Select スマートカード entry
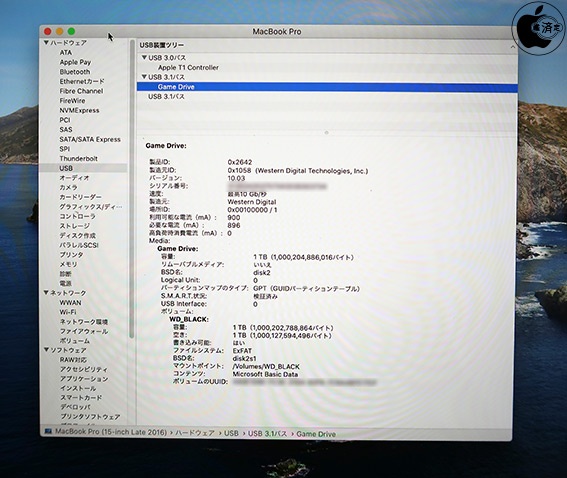 pos(81,397)
